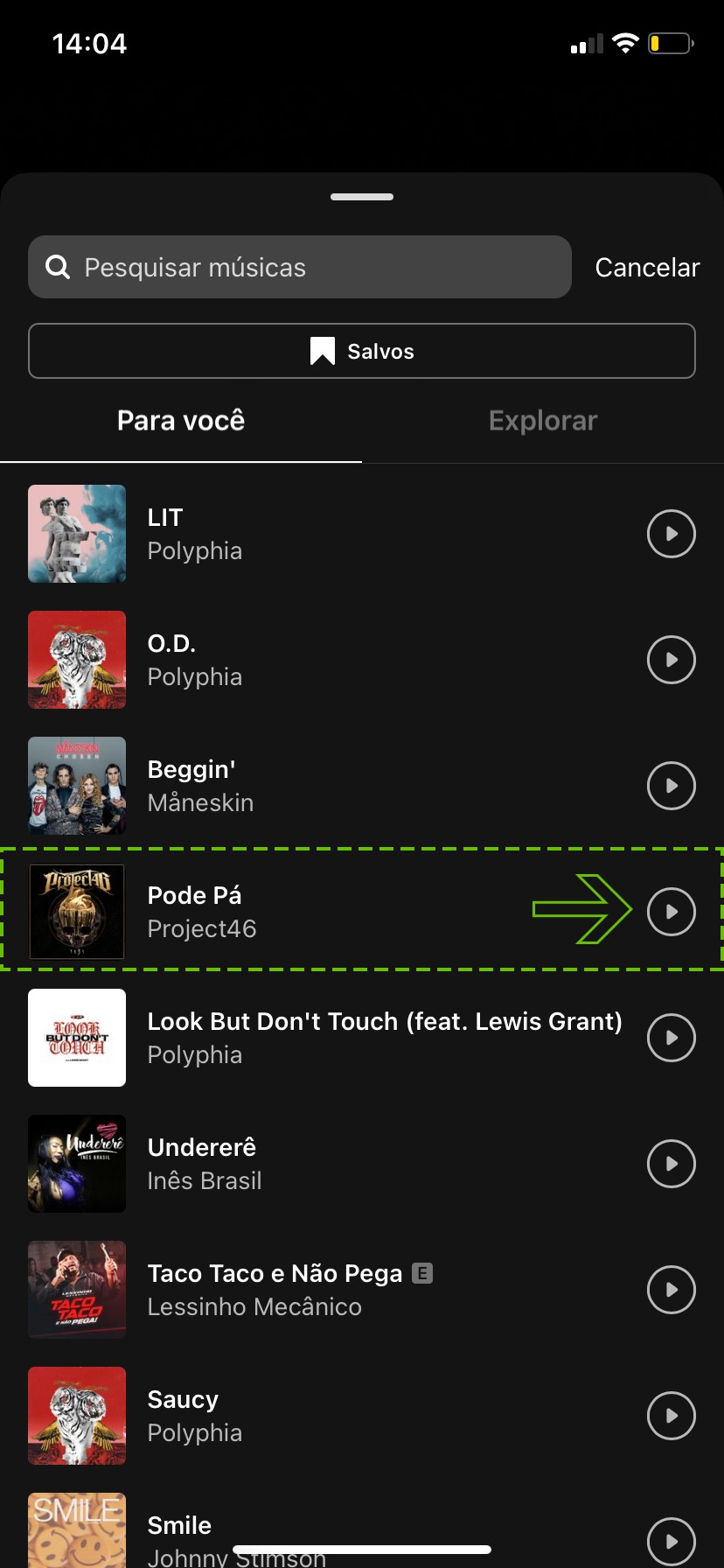This screenshot has width=724, height=1568.
Task: Play preview of Pode Pá
Action: click(x=671, y=912)
